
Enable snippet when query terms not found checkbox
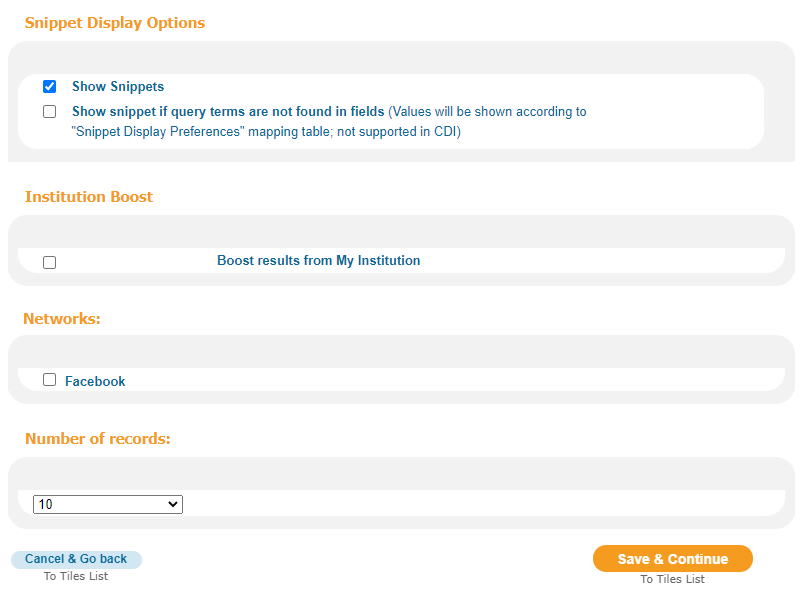(x=49, y=111)
